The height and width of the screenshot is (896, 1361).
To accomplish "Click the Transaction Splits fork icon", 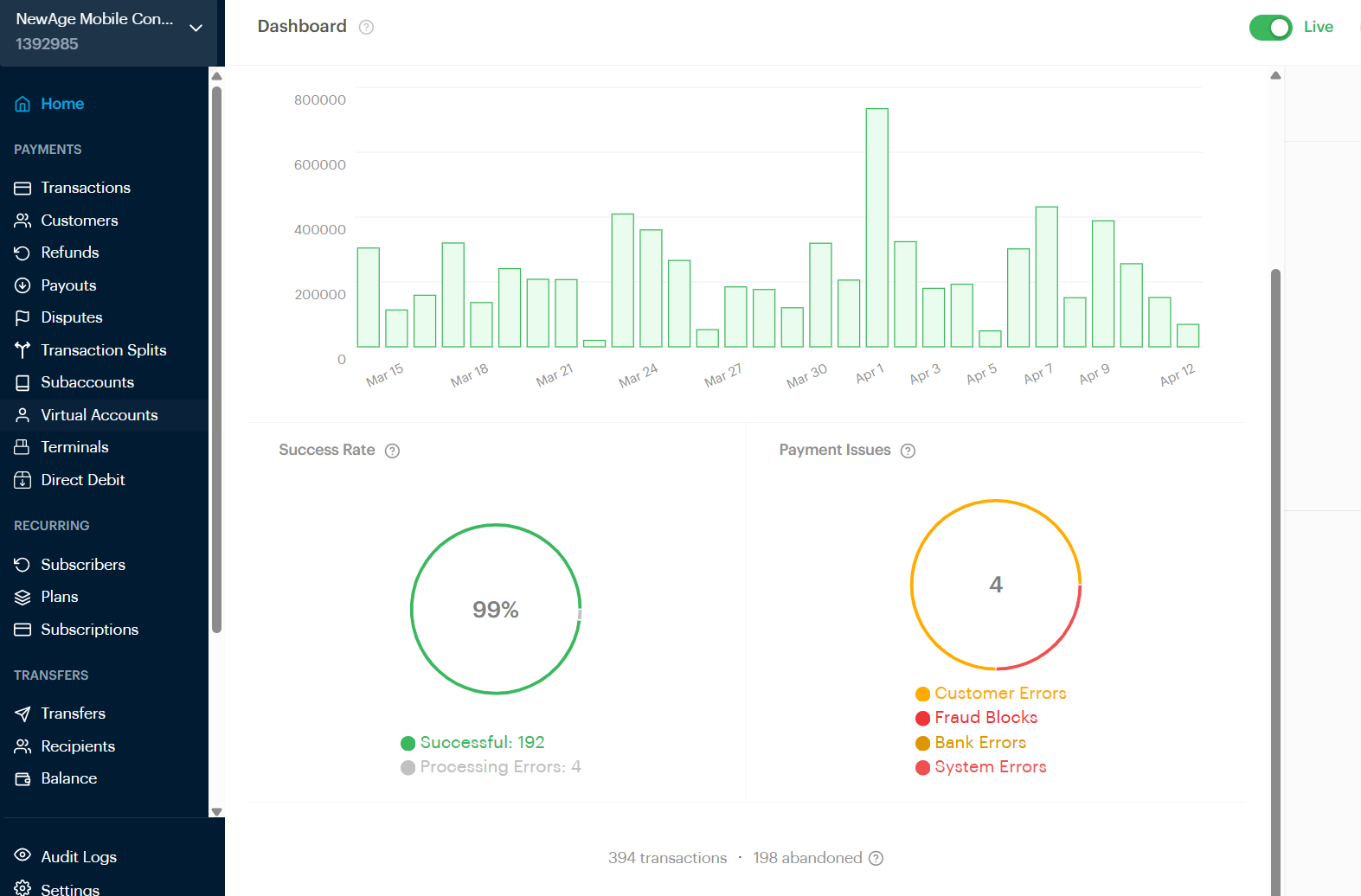I will [22, 350].
